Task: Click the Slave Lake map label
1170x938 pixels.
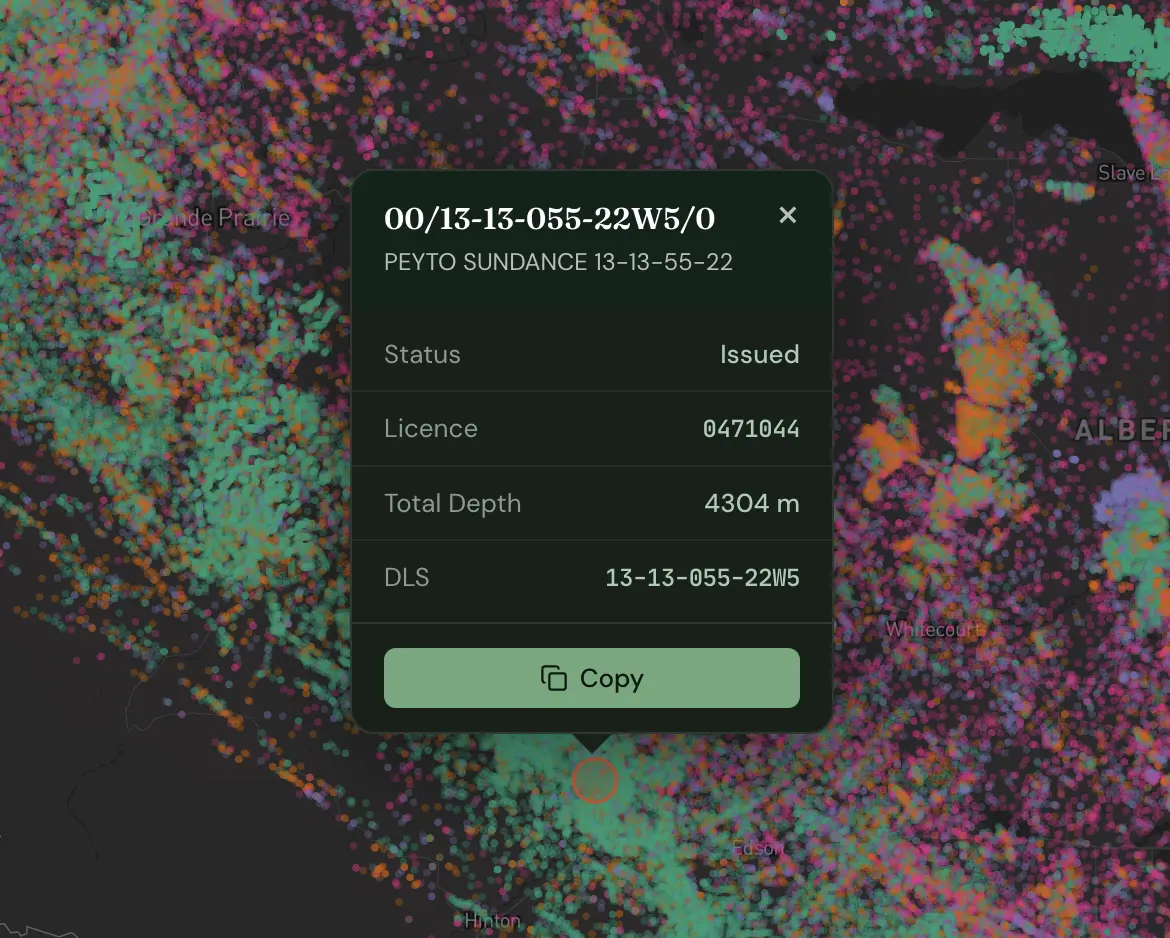Action: pyautogui.click(x=1133, y=173)
